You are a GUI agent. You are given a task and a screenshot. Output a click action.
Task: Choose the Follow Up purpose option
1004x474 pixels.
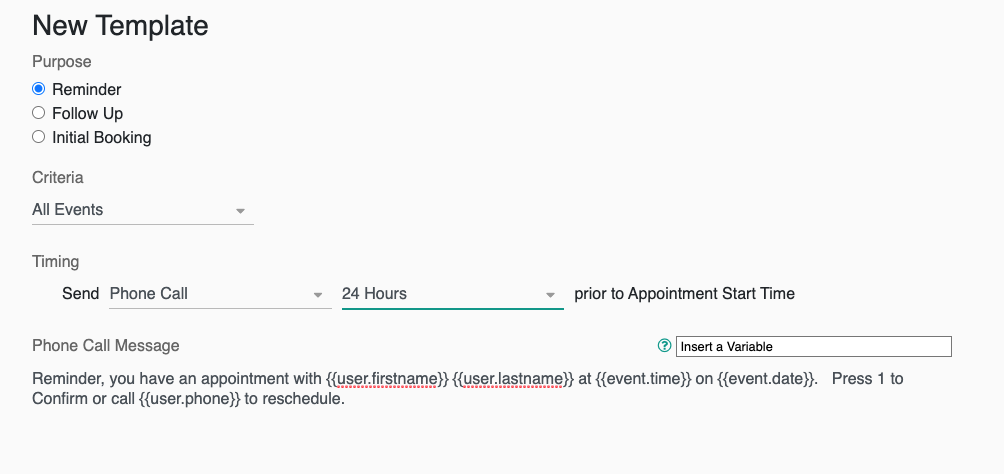(x=38, y=113)
